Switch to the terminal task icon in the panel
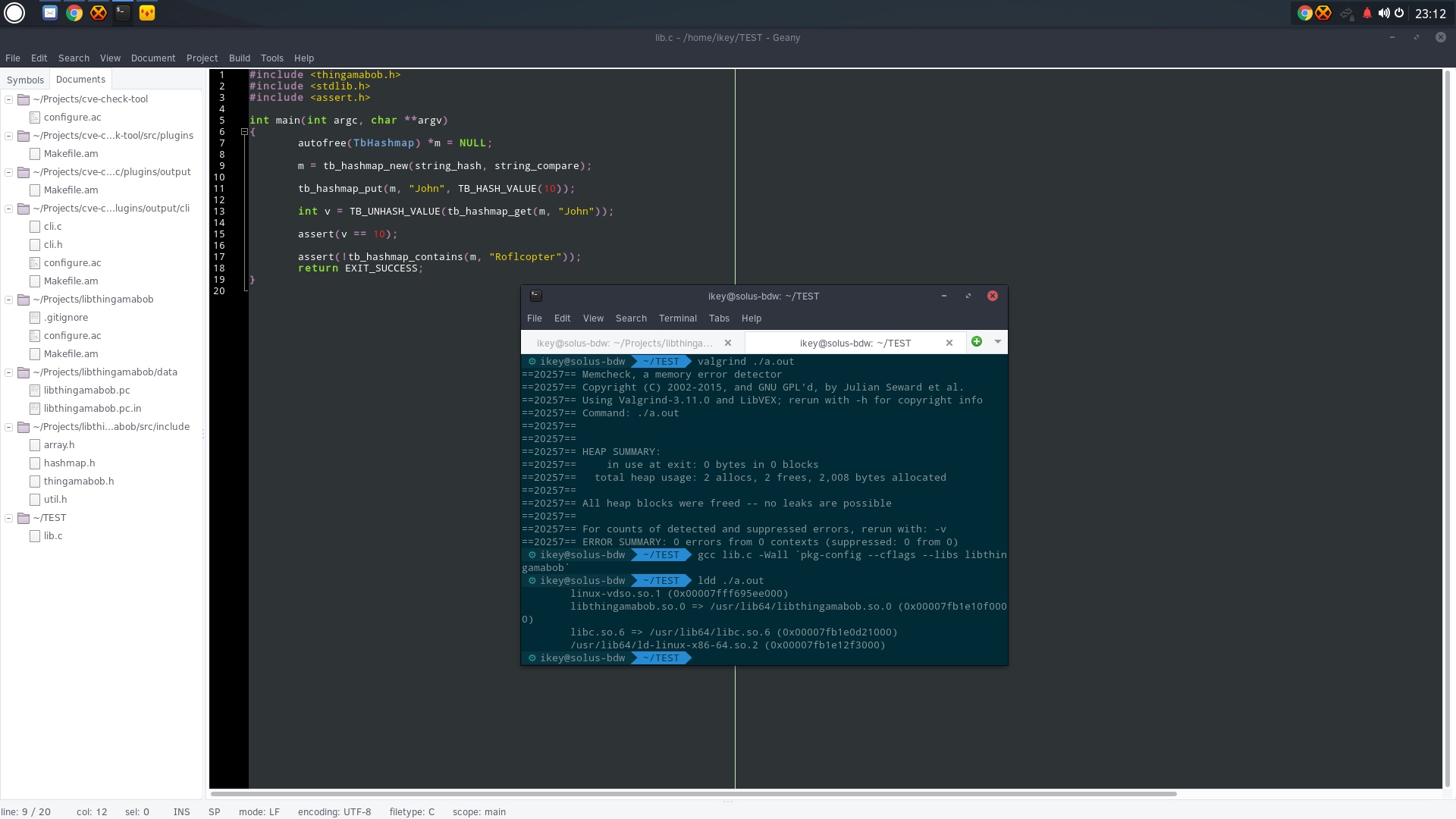Image resolution: width=1456 pixels, height=819 pixels. [123, 13]
